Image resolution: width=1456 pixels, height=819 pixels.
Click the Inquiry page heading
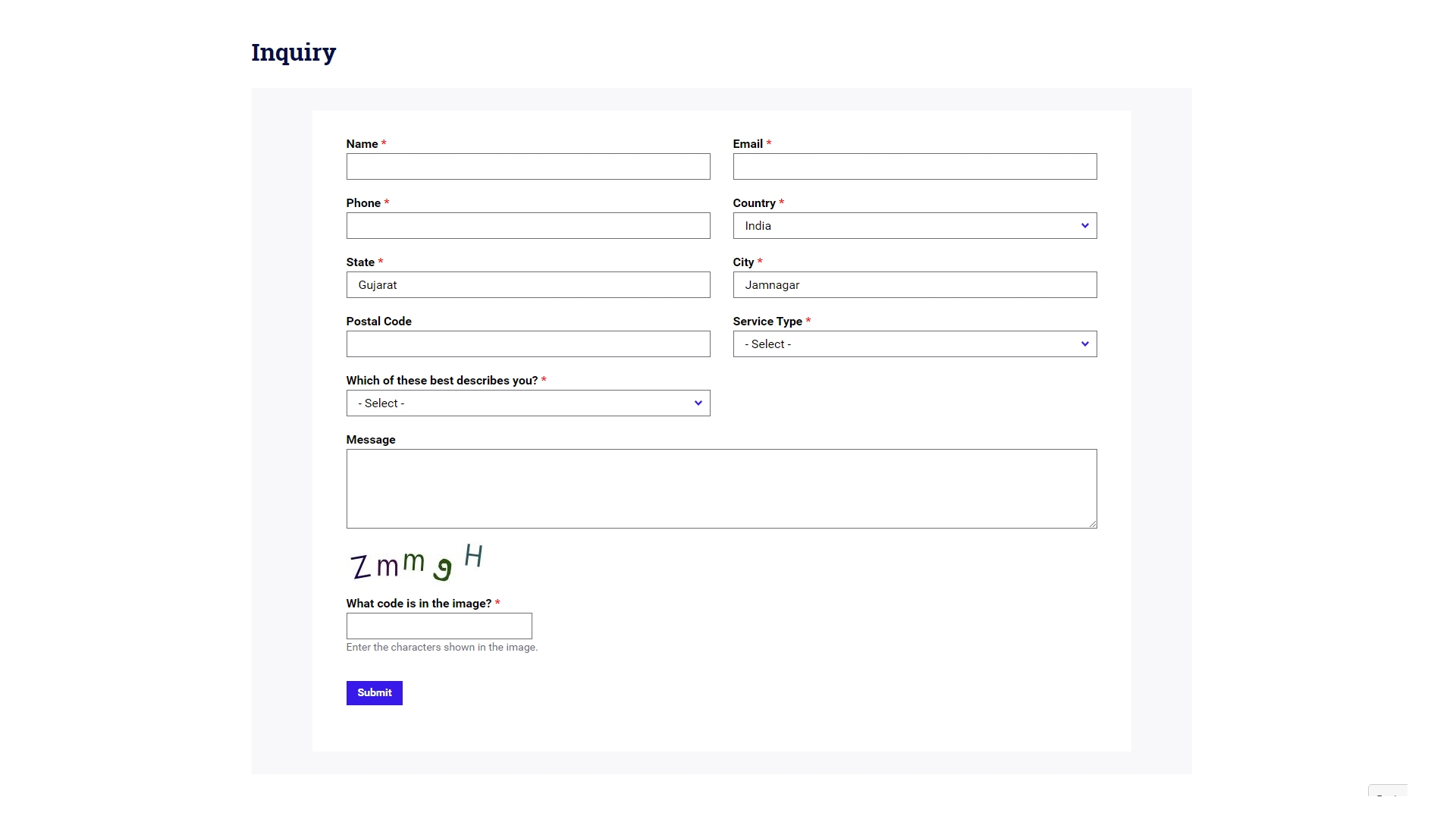click(293, 52)
